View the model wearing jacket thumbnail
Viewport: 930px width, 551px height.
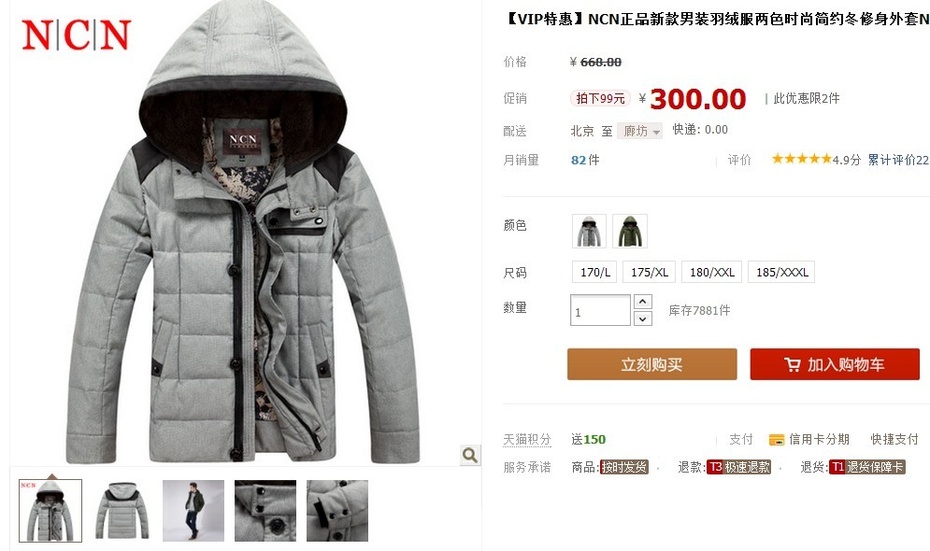point(193,511)
